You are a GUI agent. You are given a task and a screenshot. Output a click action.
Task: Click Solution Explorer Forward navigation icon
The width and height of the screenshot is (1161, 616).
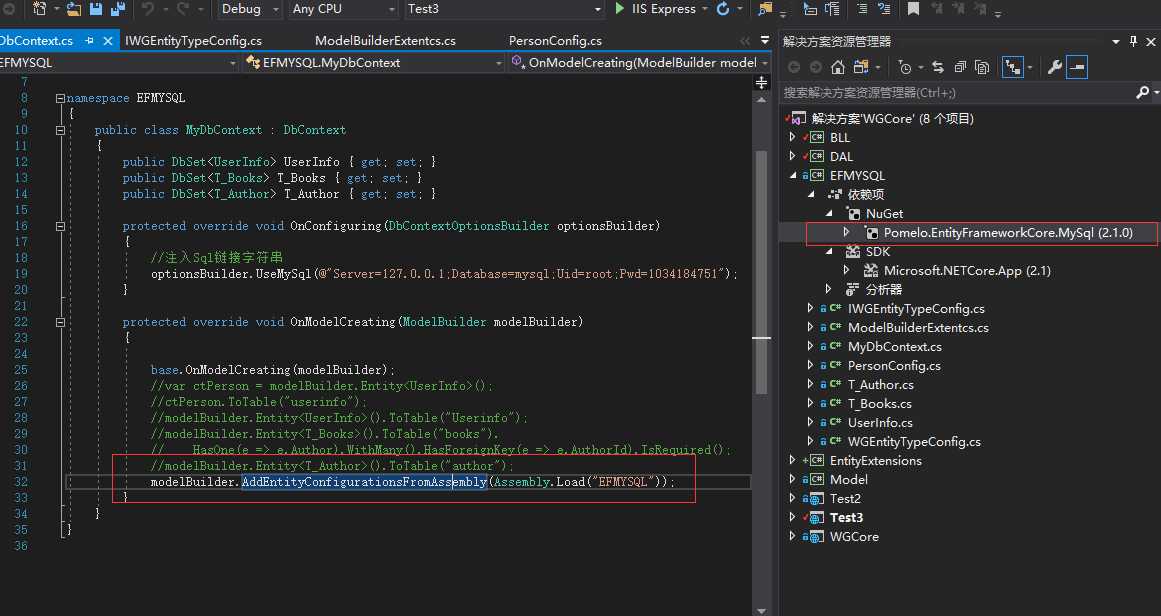(815, 67)
